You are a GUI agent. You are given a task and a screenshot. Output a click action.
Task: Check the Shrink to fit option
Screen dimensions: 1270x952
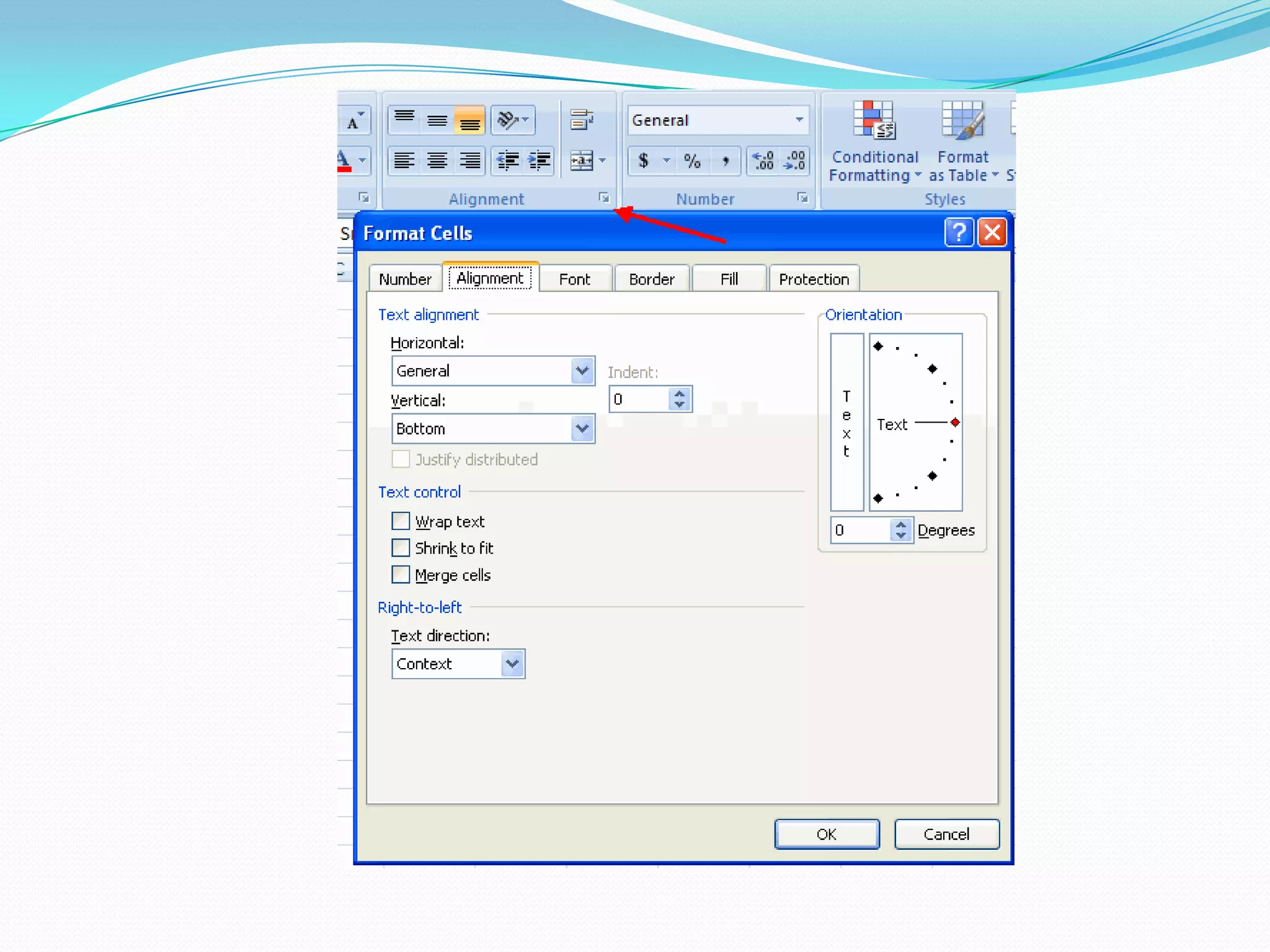(x=401, y=548)
